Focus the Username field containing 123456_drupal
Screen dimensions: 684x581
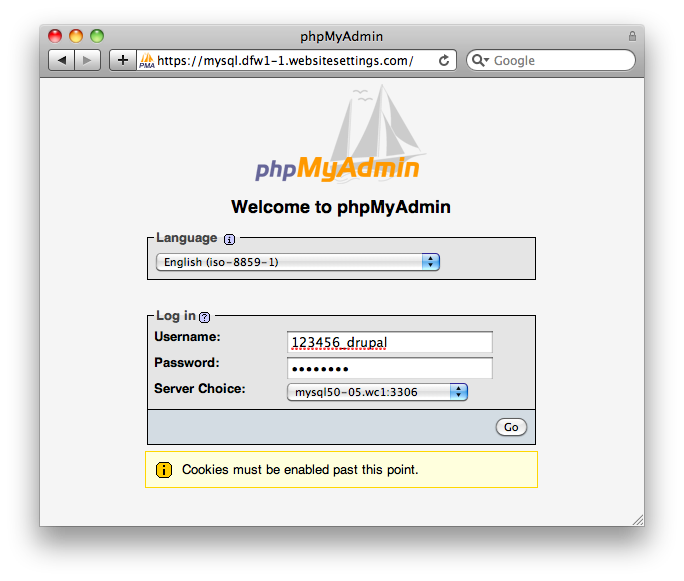[x=390, y=342]
